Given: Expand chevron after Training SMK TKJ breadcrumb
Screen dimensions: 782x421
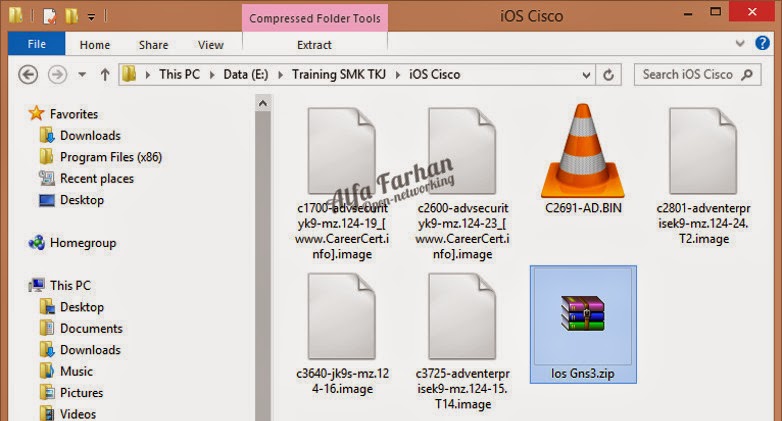Looking at the screenshot, I should [397, 75].
